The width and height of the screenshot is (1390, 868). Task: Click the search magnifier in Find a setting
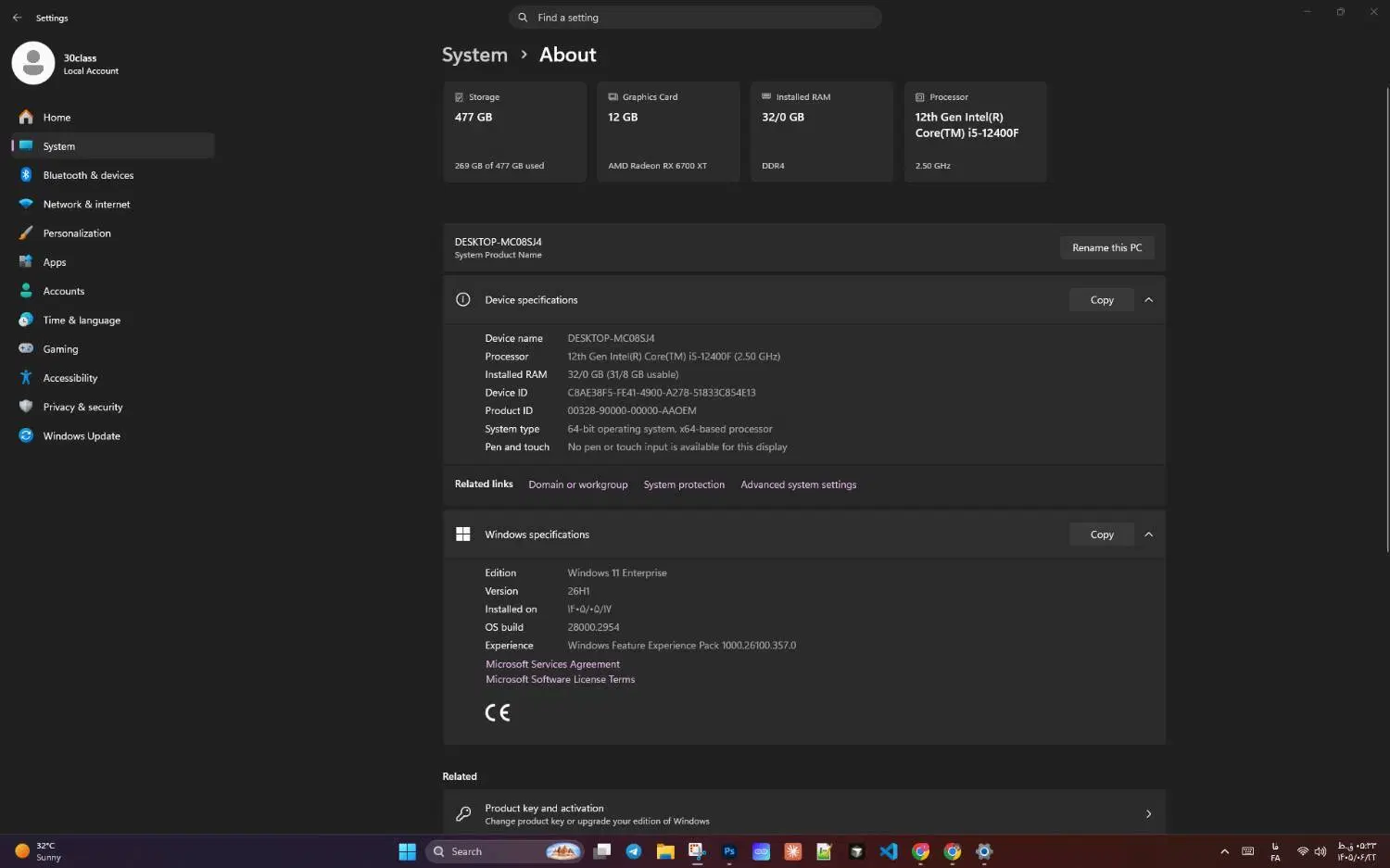click(523, 18)
